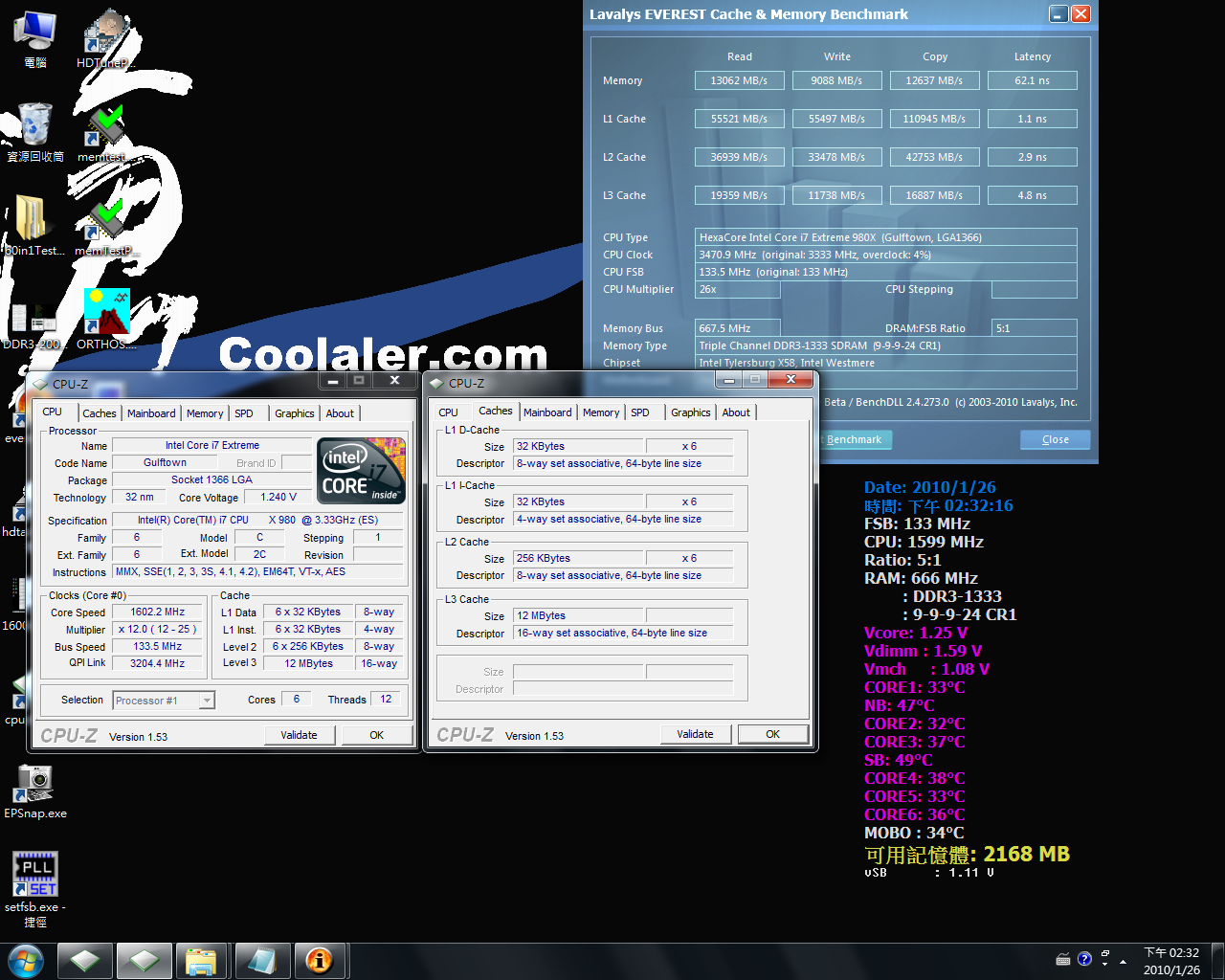Open Memory tab in right CPU-Z window
This screenshot has width=1225, height=980.
click(601, 412)
